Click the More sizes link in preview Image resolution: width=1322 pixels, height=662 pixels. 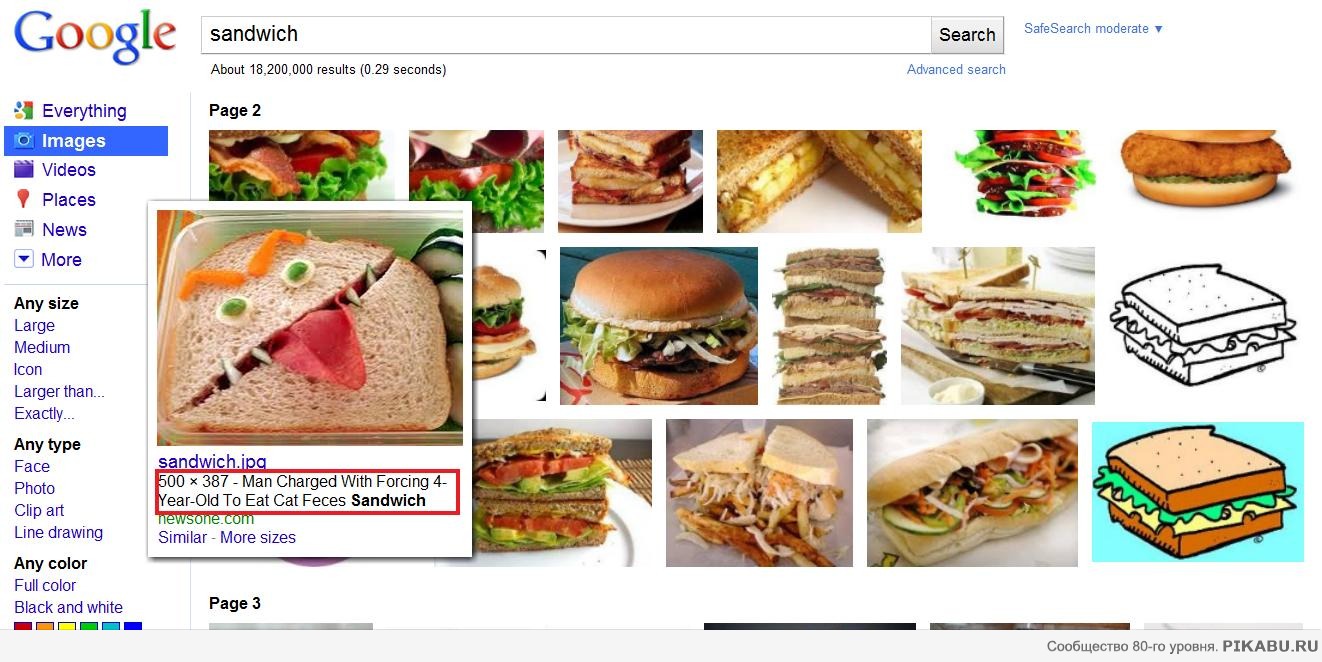(258, 537)
